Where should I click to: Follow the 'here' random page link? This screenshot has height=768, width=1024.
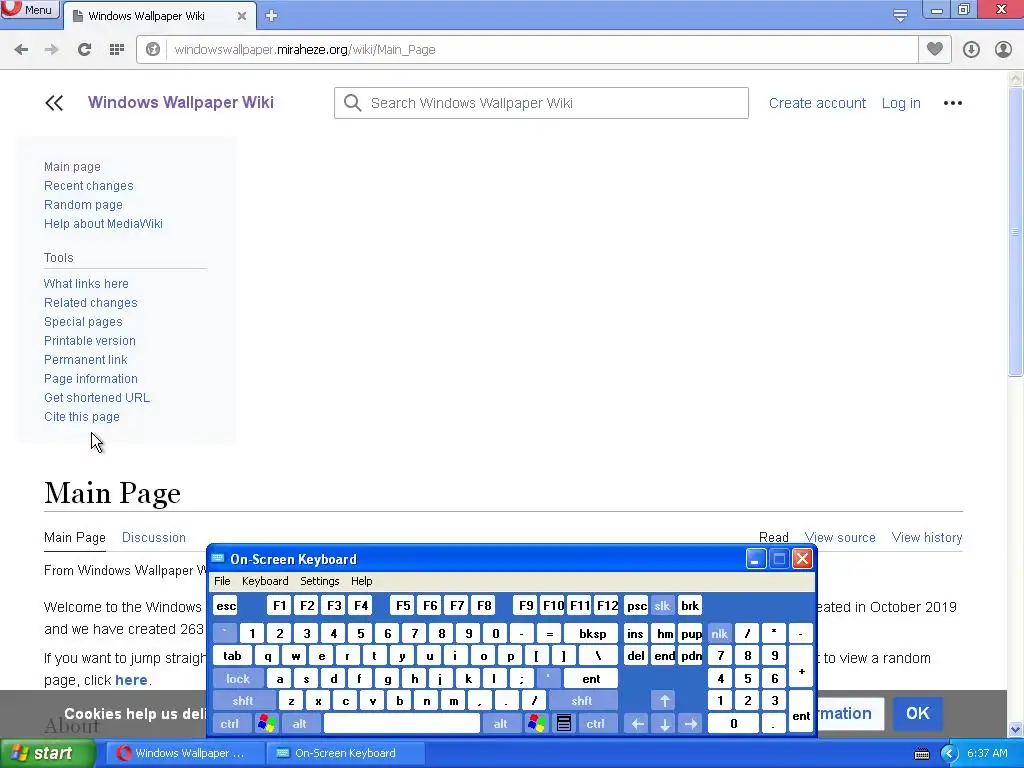(131, 680)
